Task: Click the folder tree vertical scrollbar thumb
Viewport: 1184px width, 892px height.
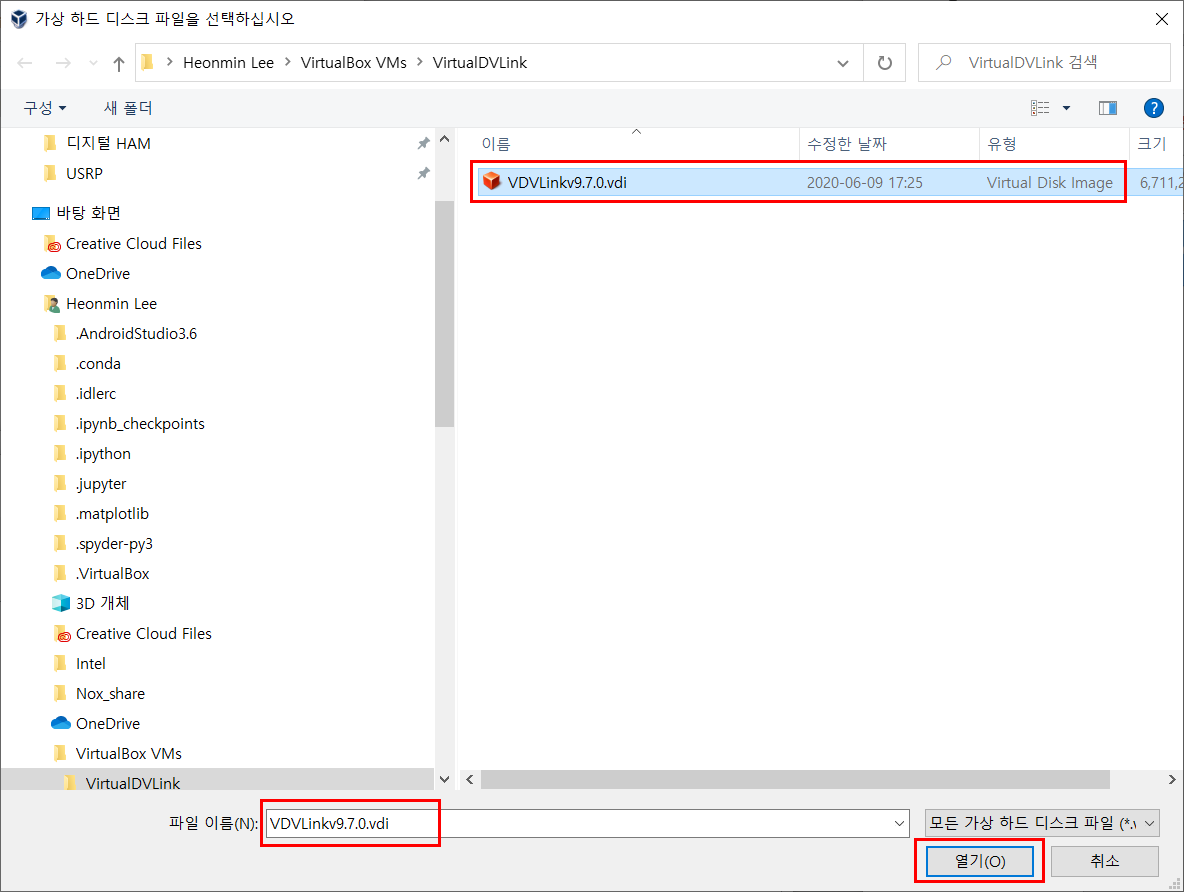Action: pyautogui.click(x=444, y=314)
